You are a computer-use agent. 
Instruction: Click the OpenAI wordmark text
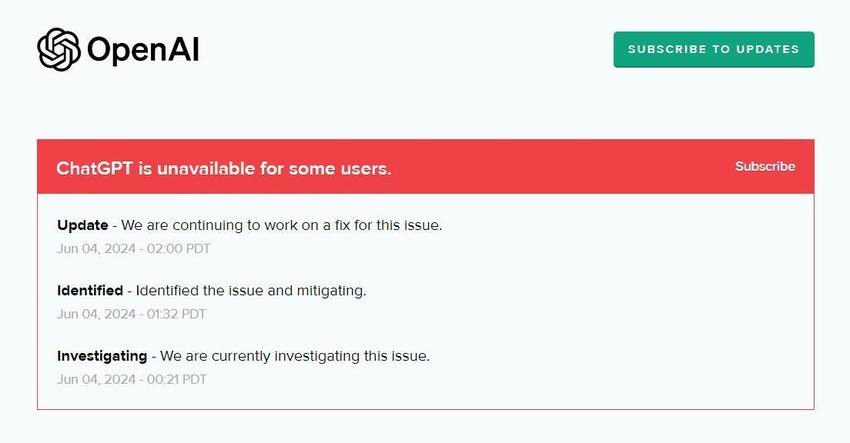(143, 49)
